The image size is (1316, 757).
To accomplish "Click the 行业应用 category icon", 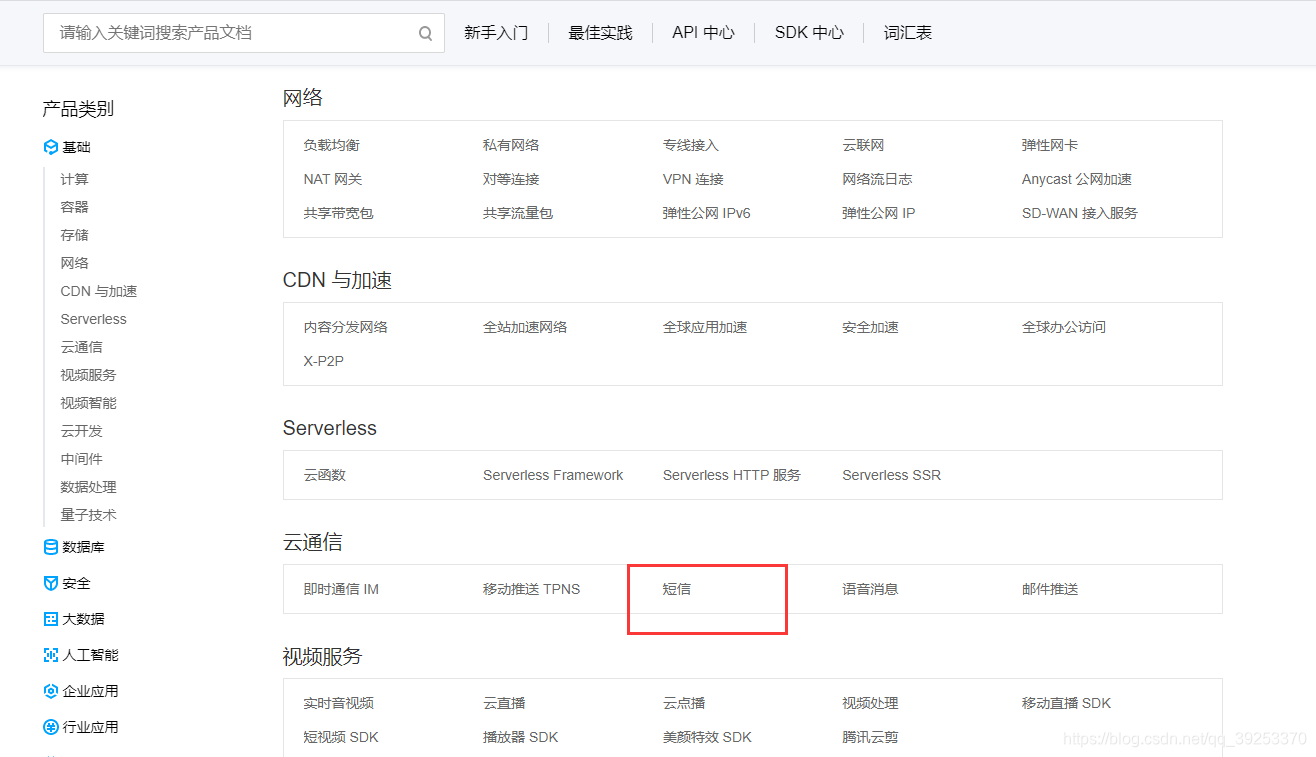I will (50, 727).
